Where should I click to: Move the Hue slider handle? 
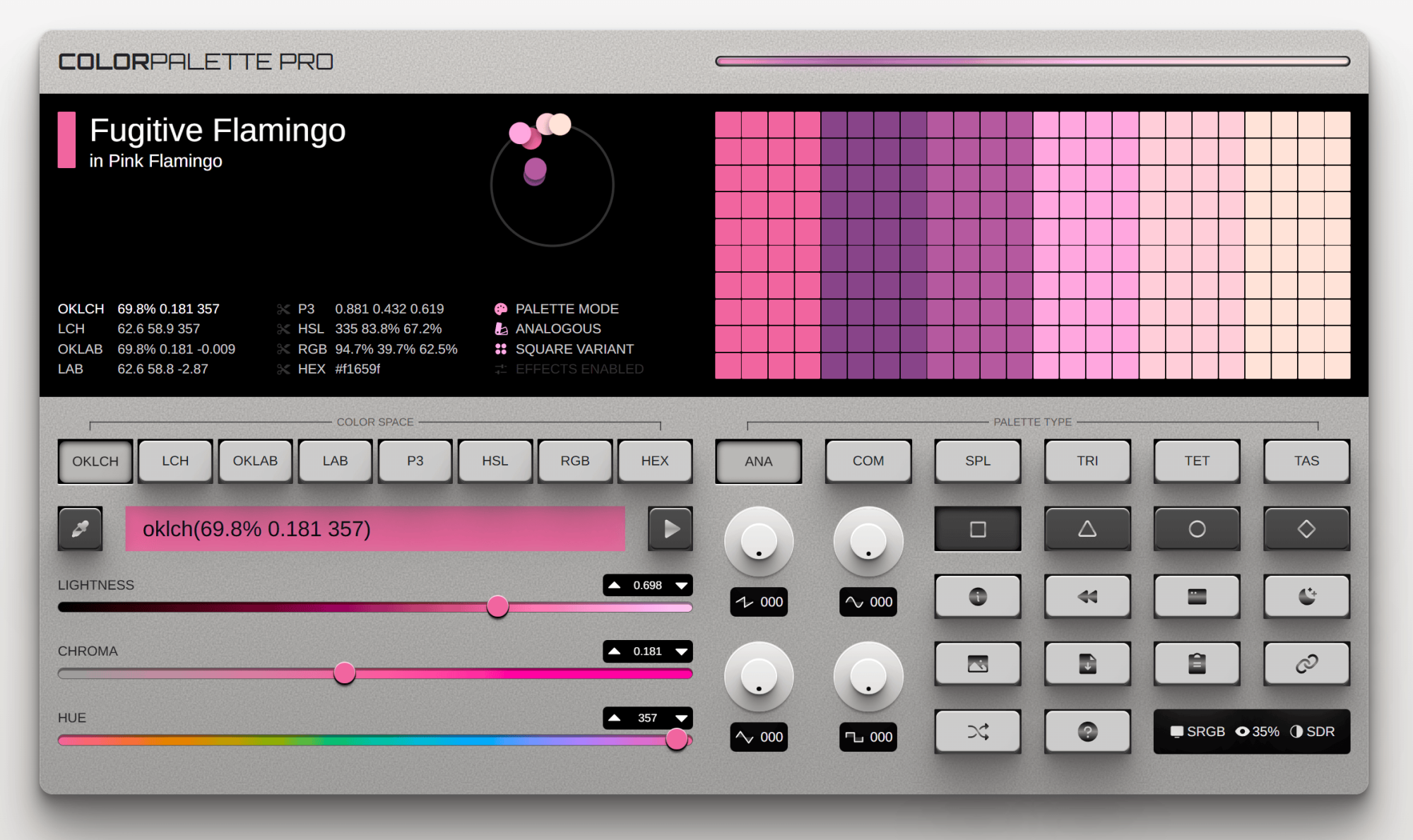click(x=678, y=740)
